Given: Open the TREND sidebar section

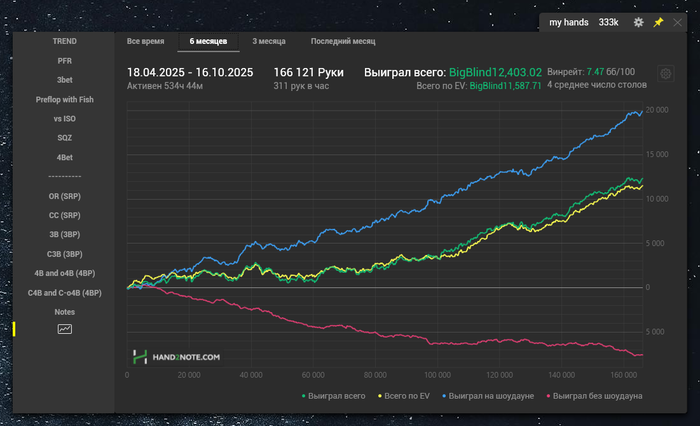Looking at the screenshot, I should point(65,41).
